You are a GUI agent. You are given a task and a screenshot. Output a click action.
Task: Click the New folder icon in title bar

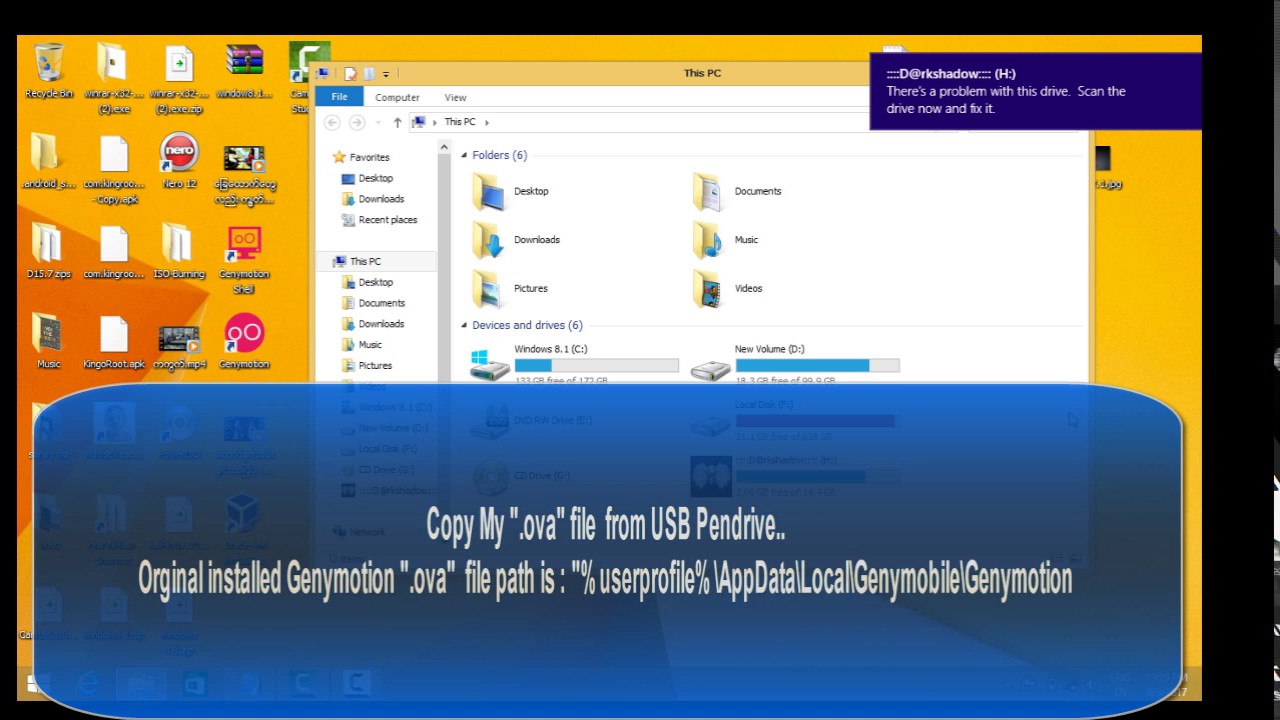coord(369,73)
